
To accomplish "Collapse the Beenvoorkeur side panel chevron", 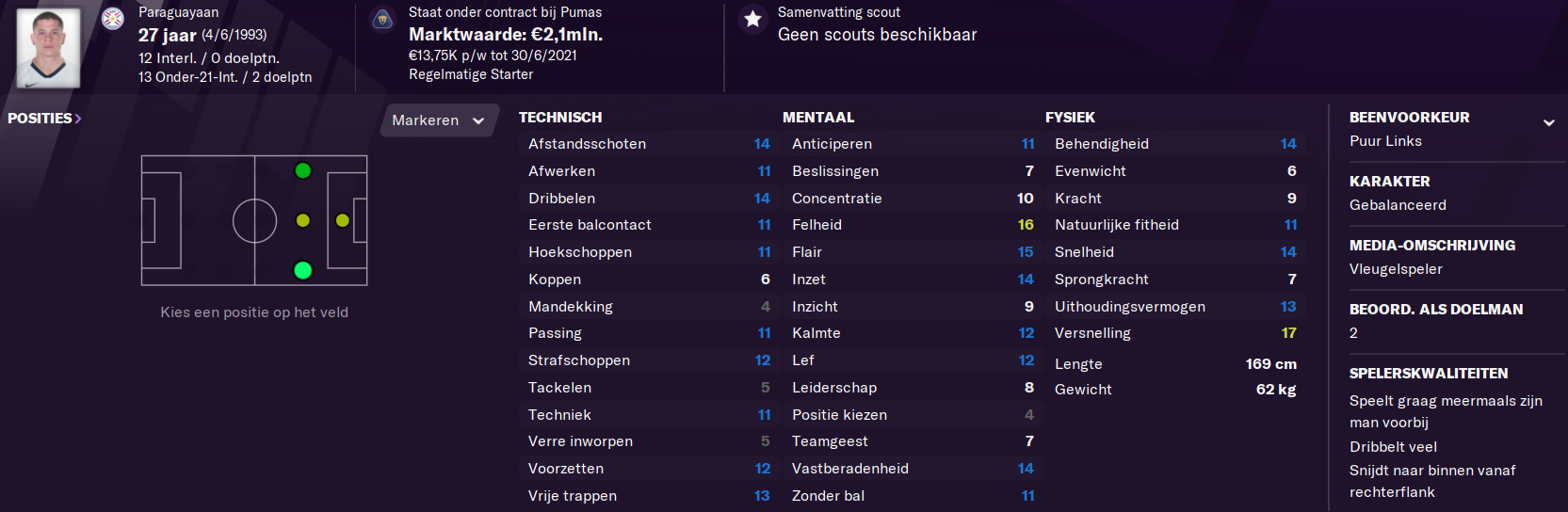I will coord(1548,122).
